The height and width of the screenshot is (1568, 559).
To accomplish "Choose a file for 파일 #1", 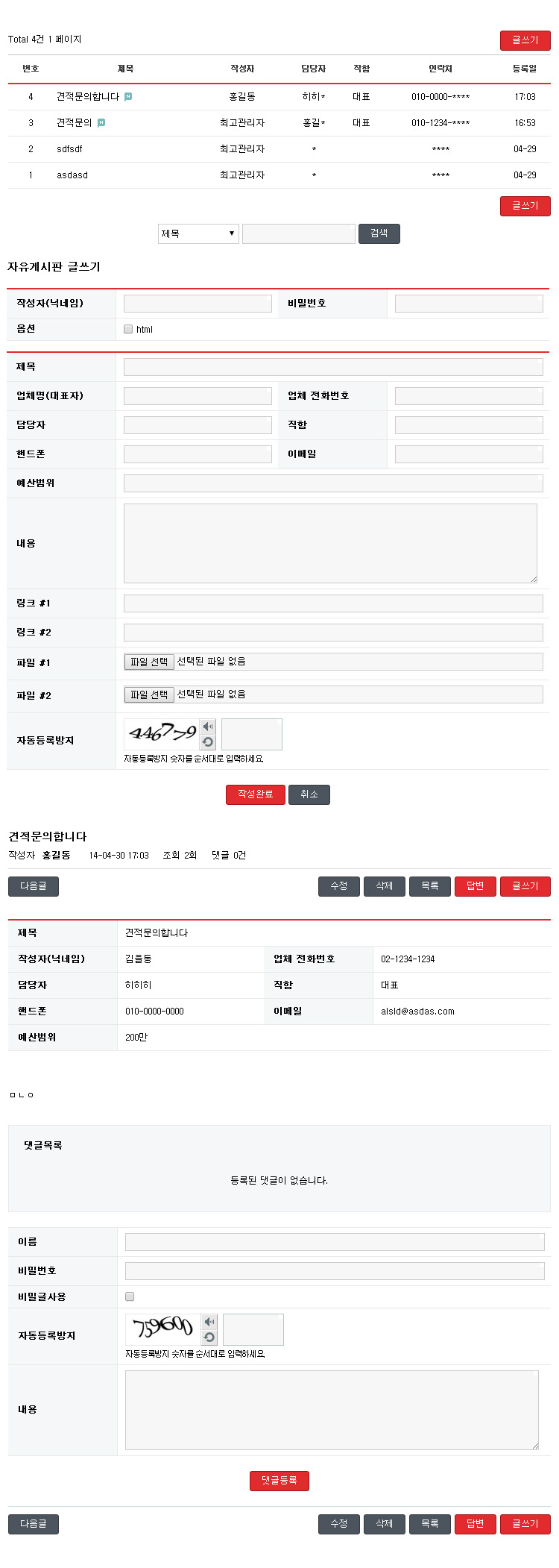I will (x=149, y=662).
